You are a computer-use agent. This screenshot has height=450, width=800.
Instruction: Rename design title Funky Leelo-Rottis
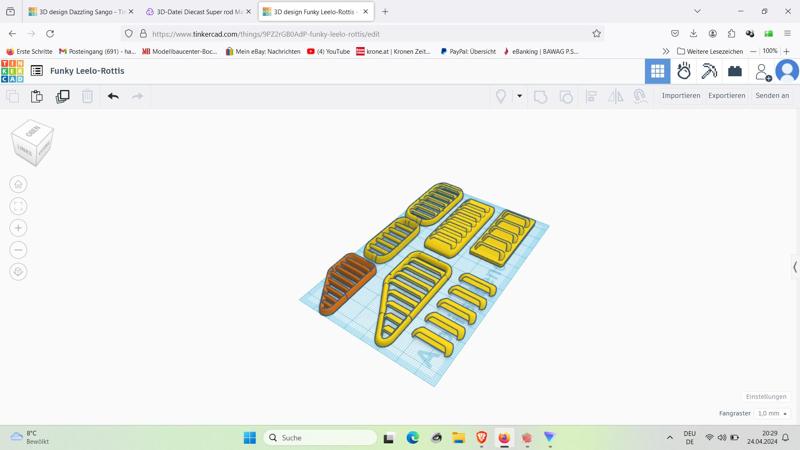click(x=87, y=71)
